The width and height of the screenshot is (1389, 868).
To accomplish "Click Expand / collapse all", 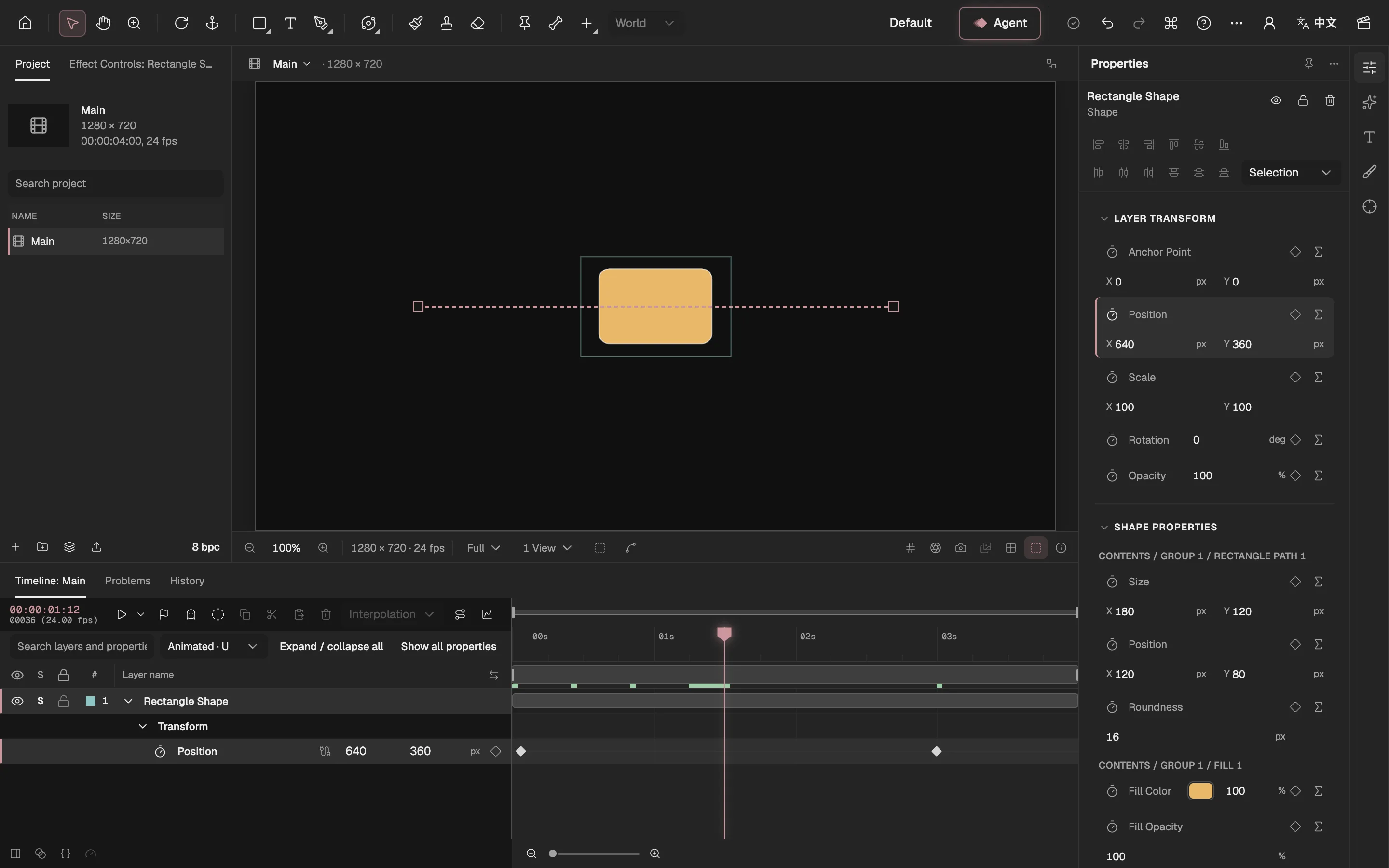I will click(331, 646).
